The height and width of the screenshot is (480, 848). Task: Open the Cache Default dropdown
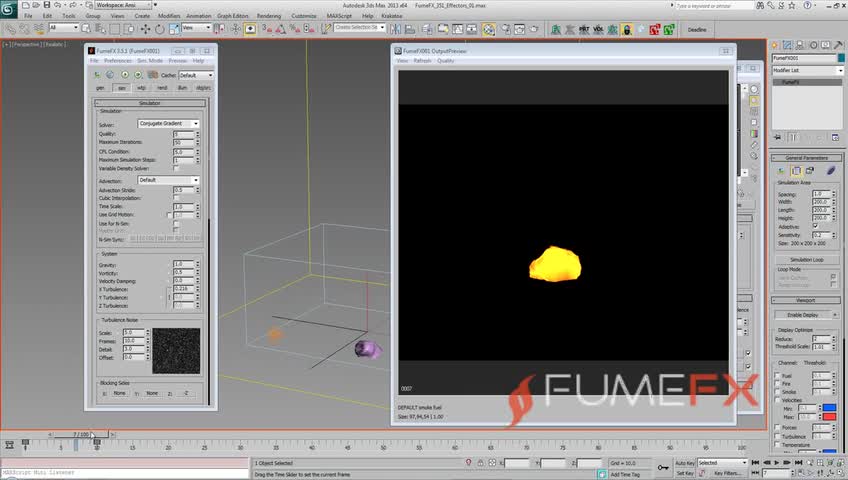(x=196, y=75)
